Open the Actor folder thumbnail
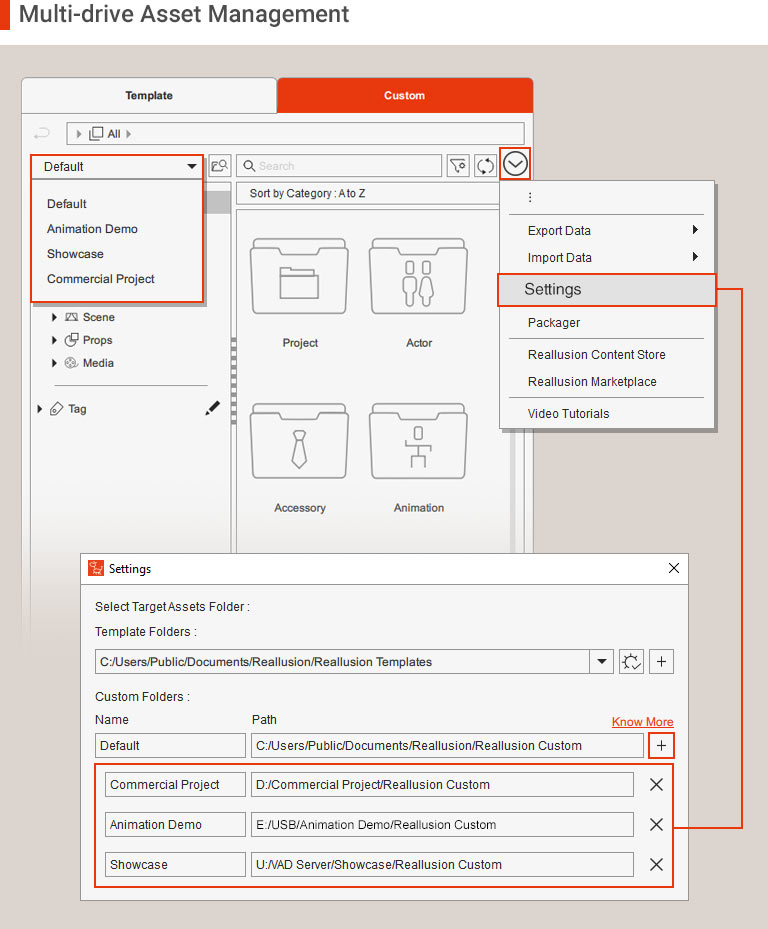Image resolution: width=768 pixels, height=929 pixels. click(419, 292)
